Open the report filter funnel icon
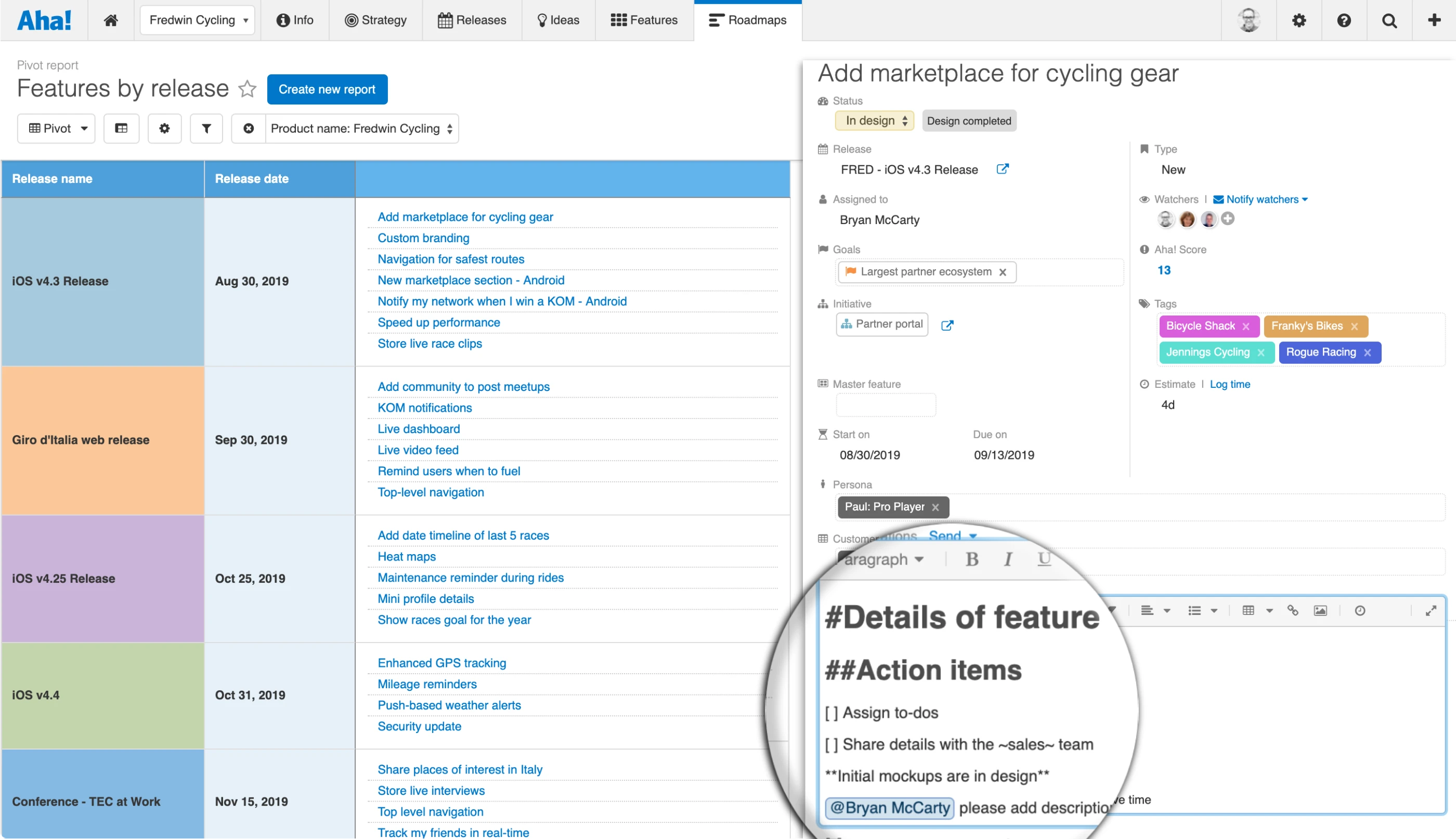 [x=206, y=128]
